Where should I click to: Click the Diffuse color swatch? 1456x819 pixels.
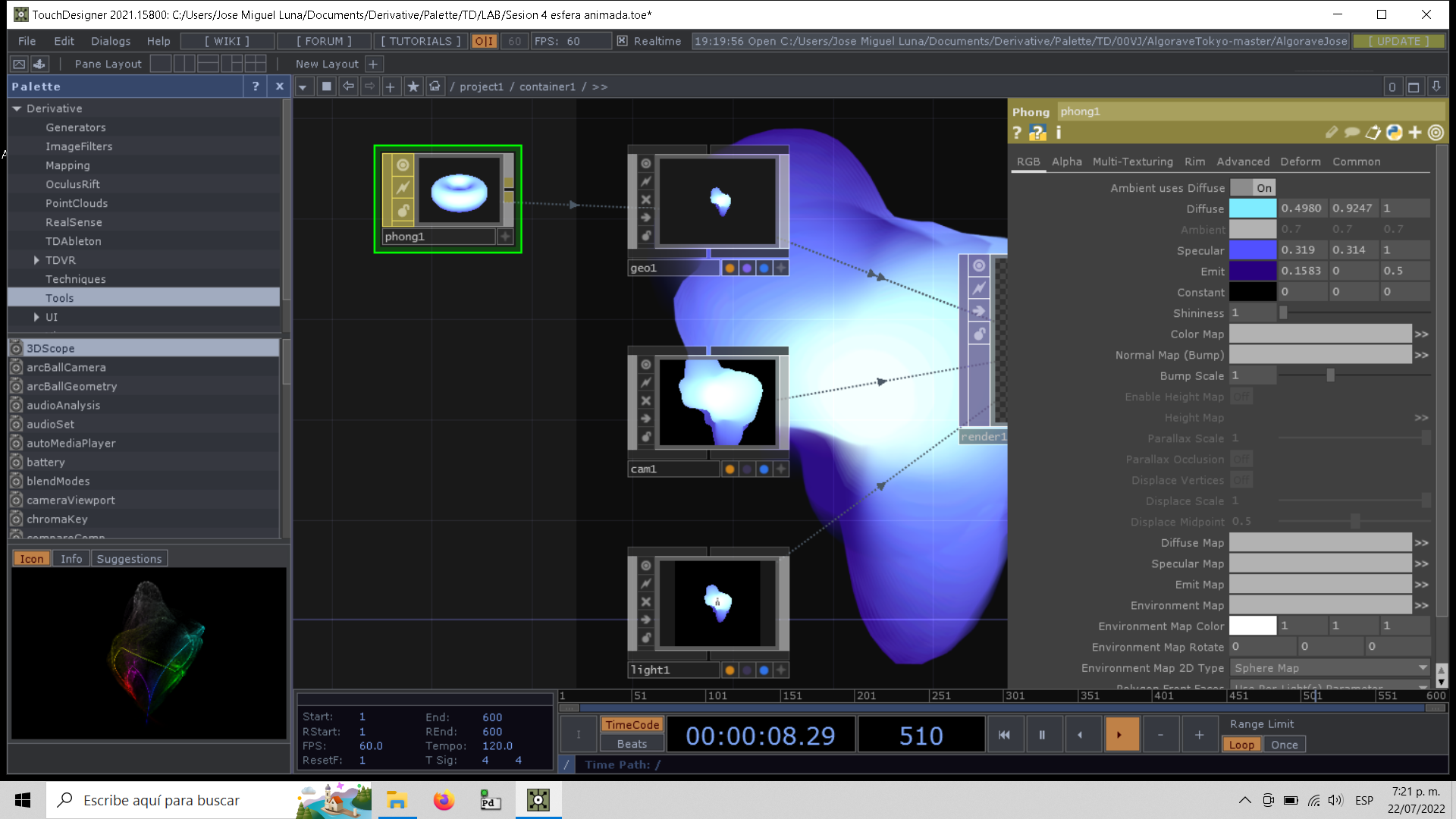click(x=1253, y=209)
